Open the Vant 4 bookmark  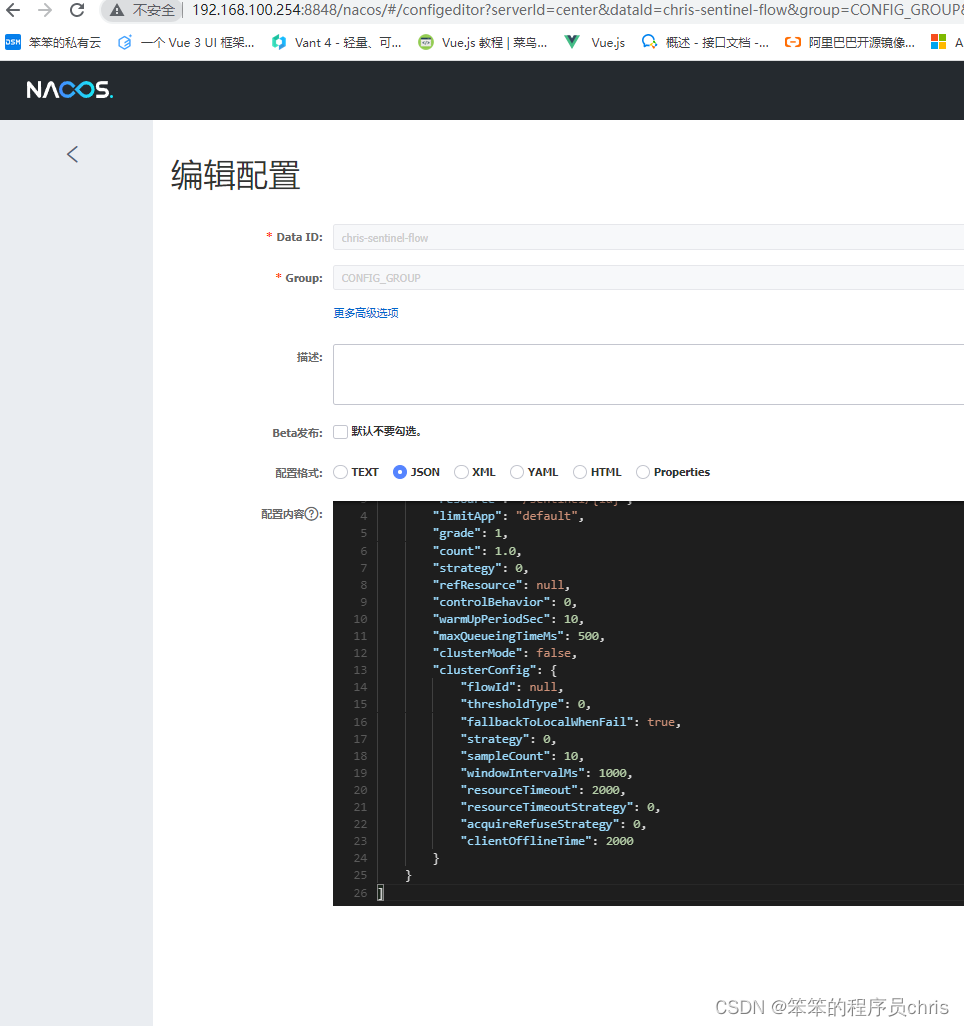pyautogui.click(x=337, y=43)
